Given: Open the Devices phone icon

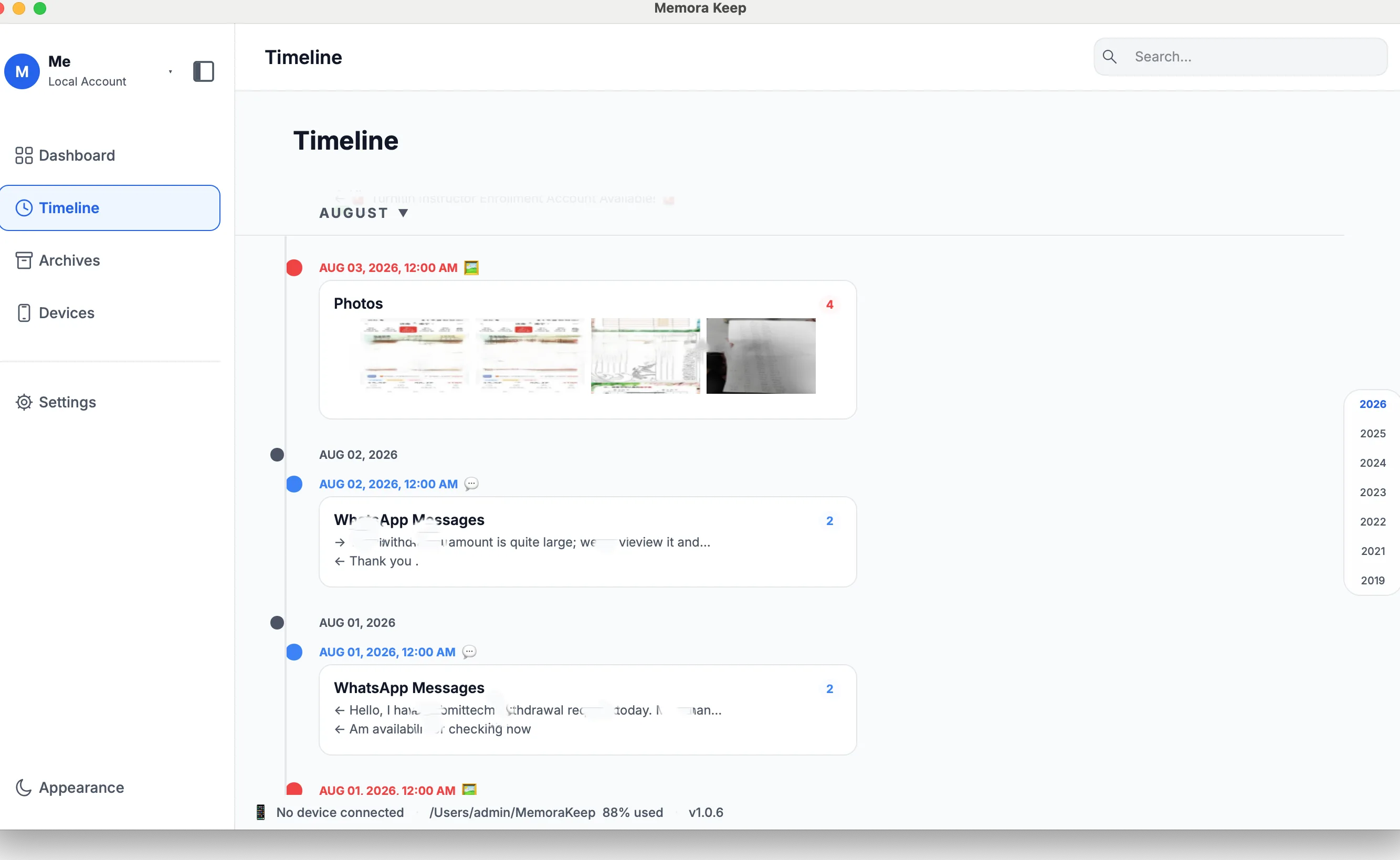Looking at the screenshot, I should coord(24,312).
